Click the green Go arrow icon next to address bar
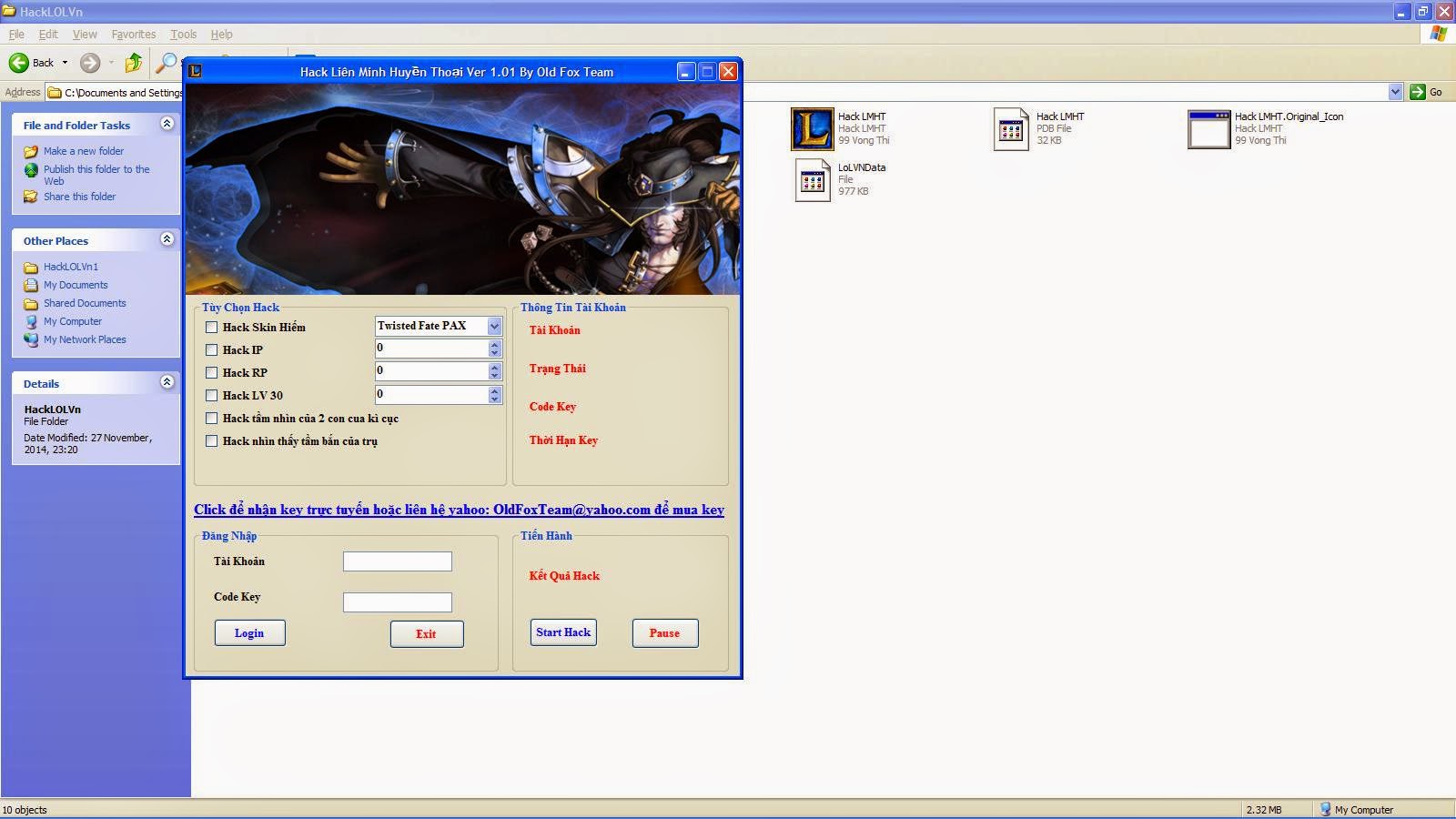This screenshot has height=819, width=1456. [x=1417, y=92]
